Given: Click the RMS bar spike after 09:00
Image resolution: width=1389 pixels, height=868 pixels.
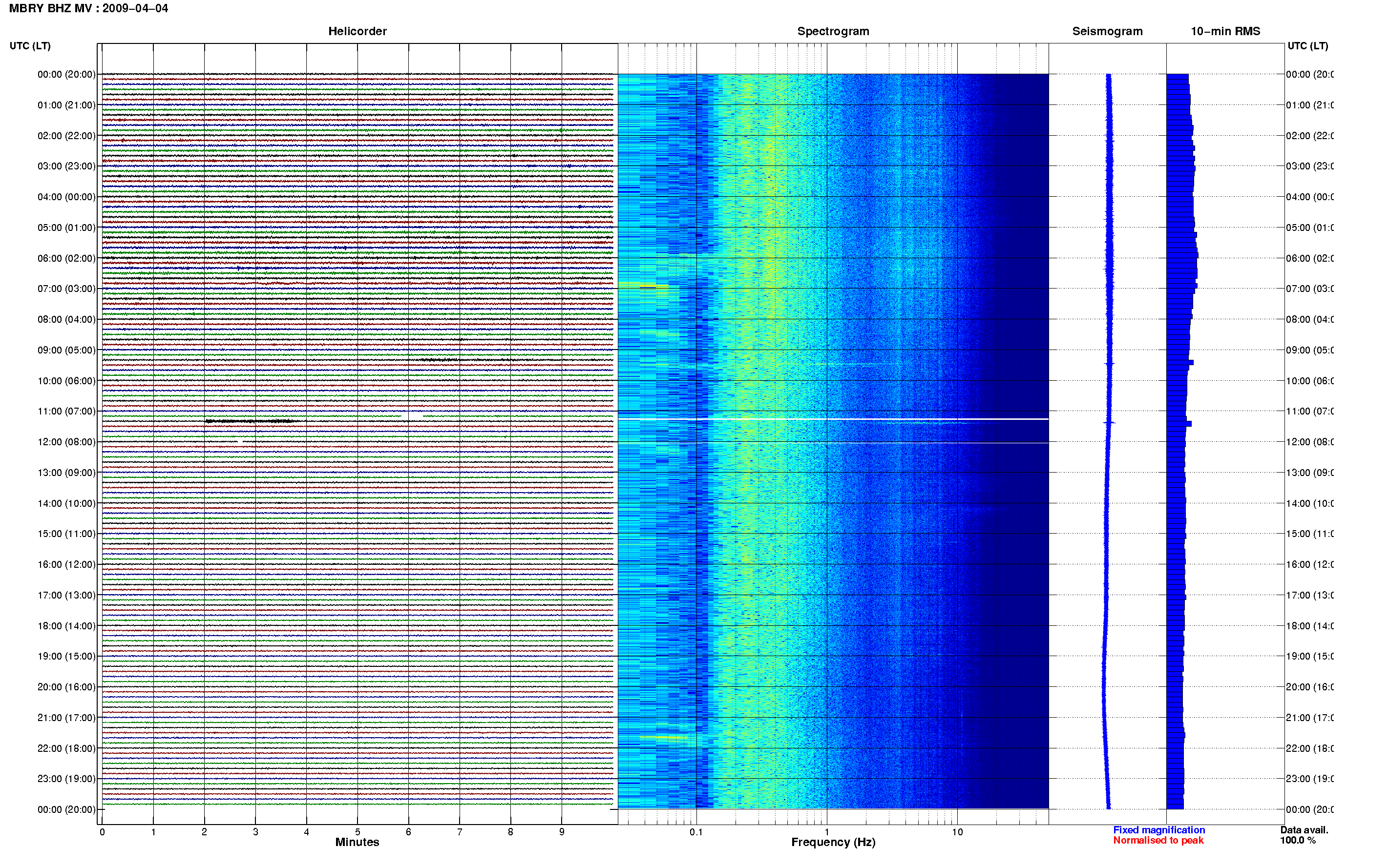Looking at the screenshot, I should click(x=1180, y=362).
